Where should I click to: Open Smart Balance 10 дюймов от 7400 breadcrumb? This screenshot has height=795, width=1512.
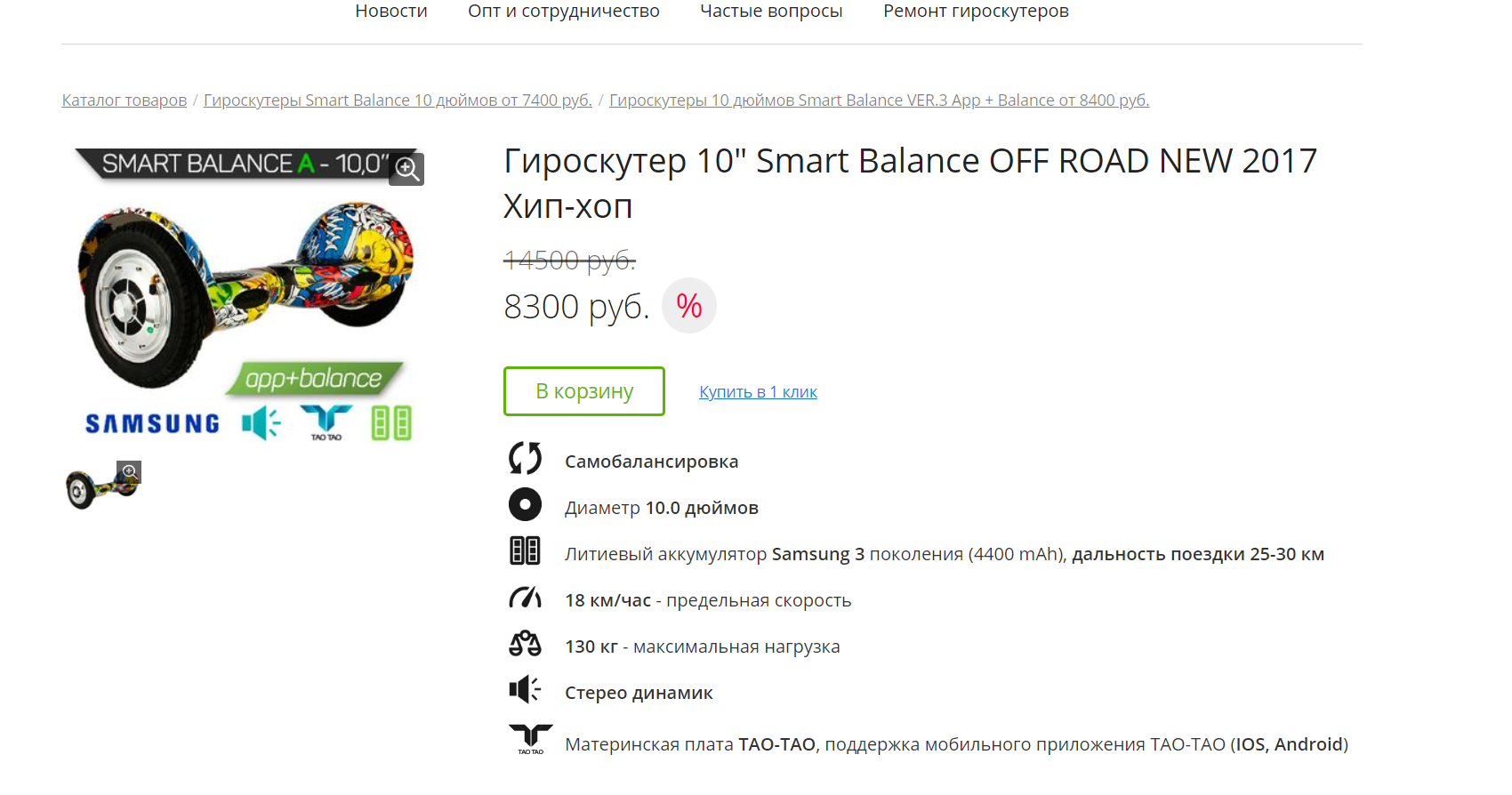pos(398,100)
